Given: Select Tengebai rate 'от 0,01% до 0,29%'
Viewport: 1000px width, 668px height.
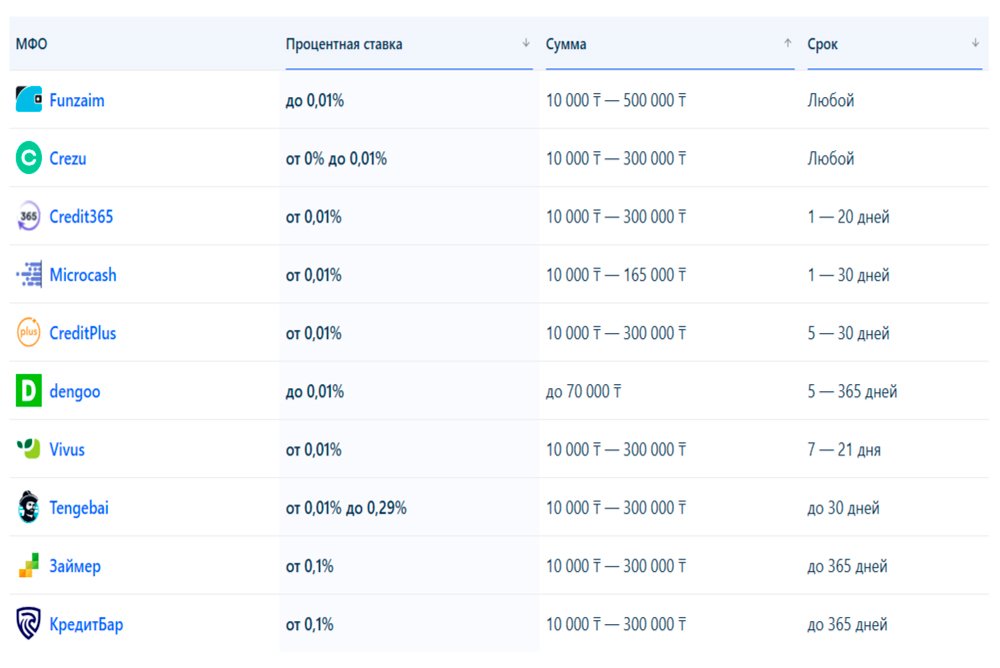Looking at the screenshot, I should (346, 508).
